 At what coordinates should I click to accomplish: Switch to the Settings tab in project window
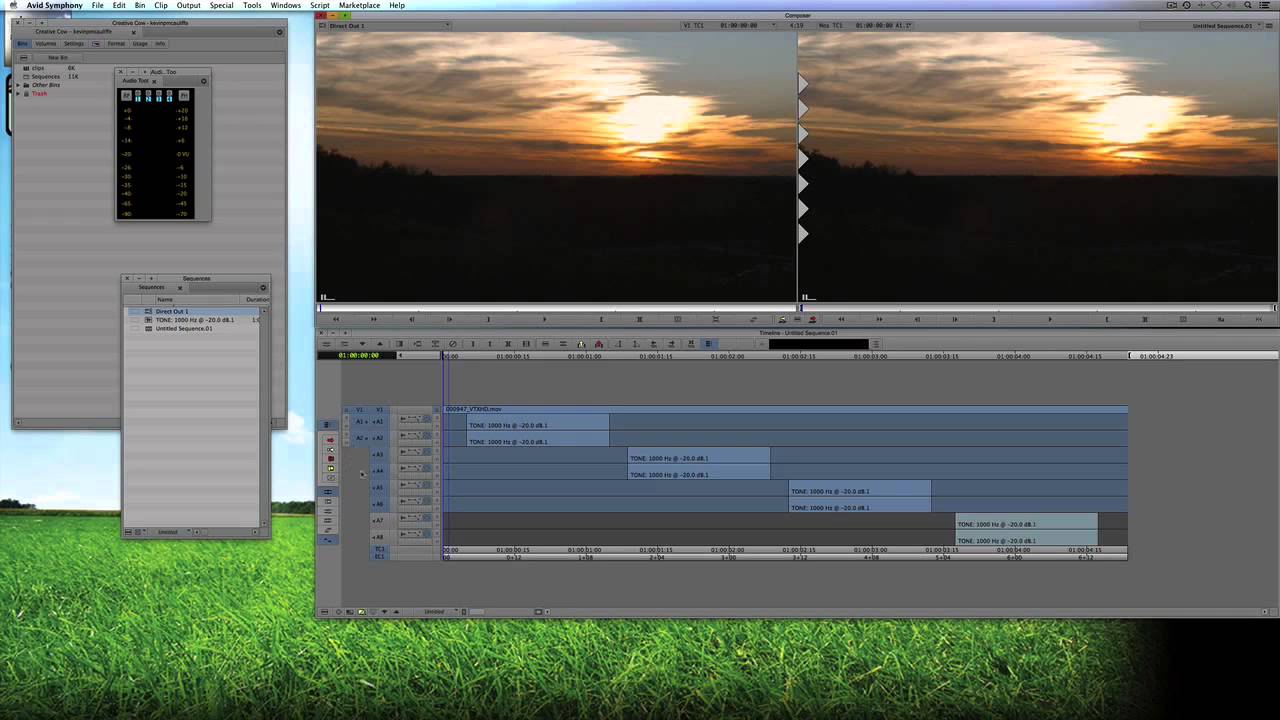pyautogui.click(x=74, y=44)
